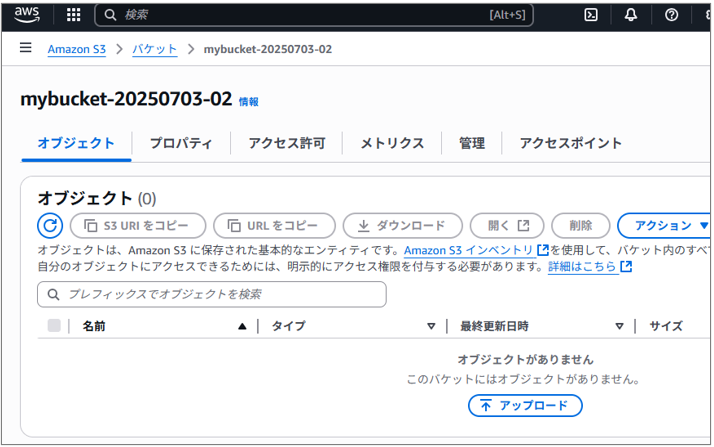Click the mybucket-20250703-02 breadcrumb text
This screenshot has height=447, width=714.
[268, 49]
